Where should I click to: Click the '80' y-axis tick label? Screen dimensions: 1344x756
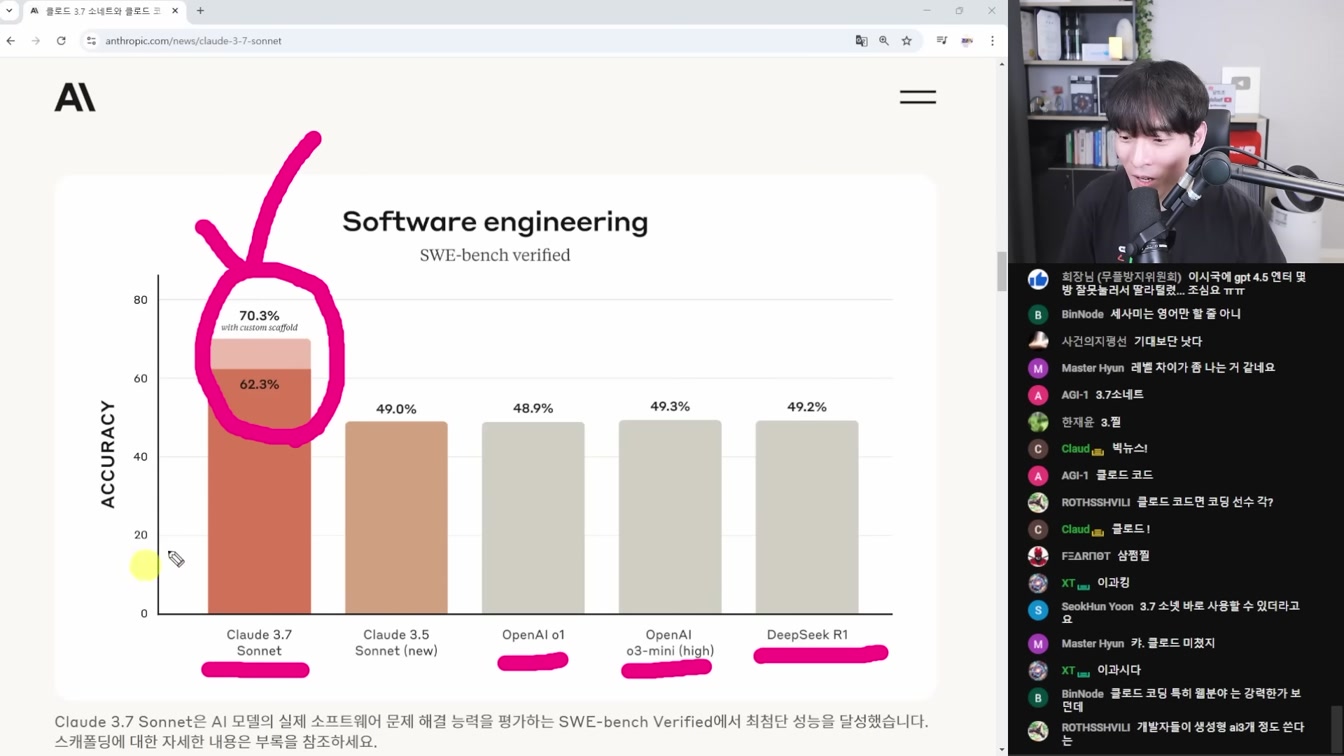(x=140, y=300)
